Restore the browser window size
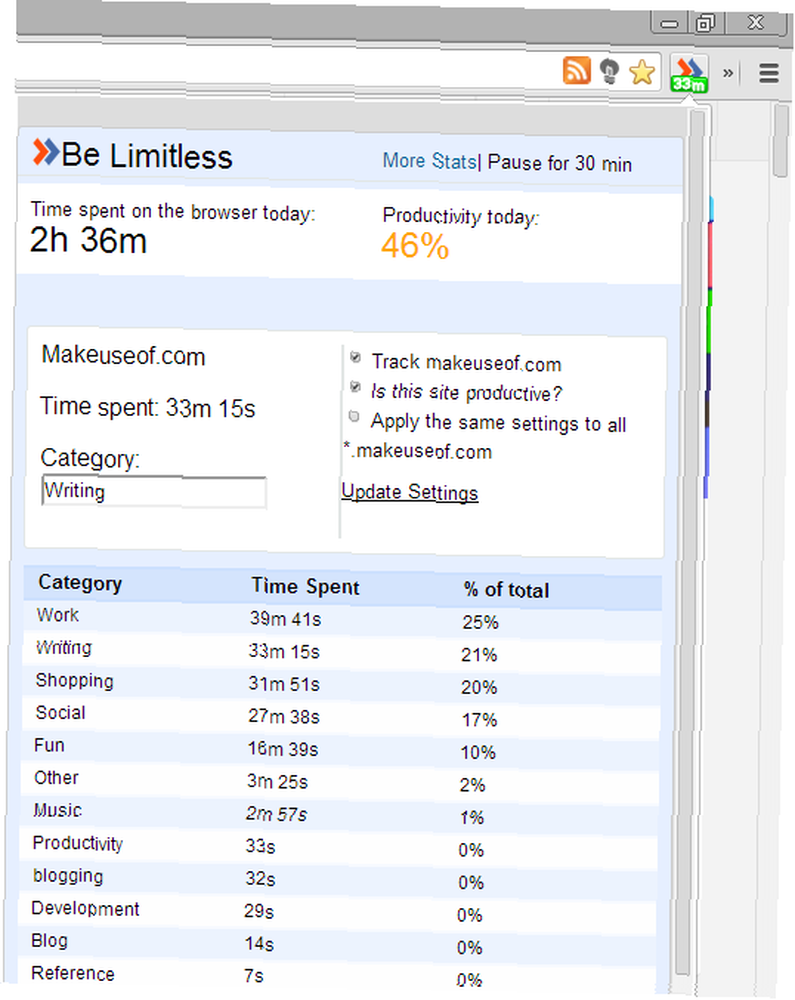795x1000 pixels. tap(705, 24)
